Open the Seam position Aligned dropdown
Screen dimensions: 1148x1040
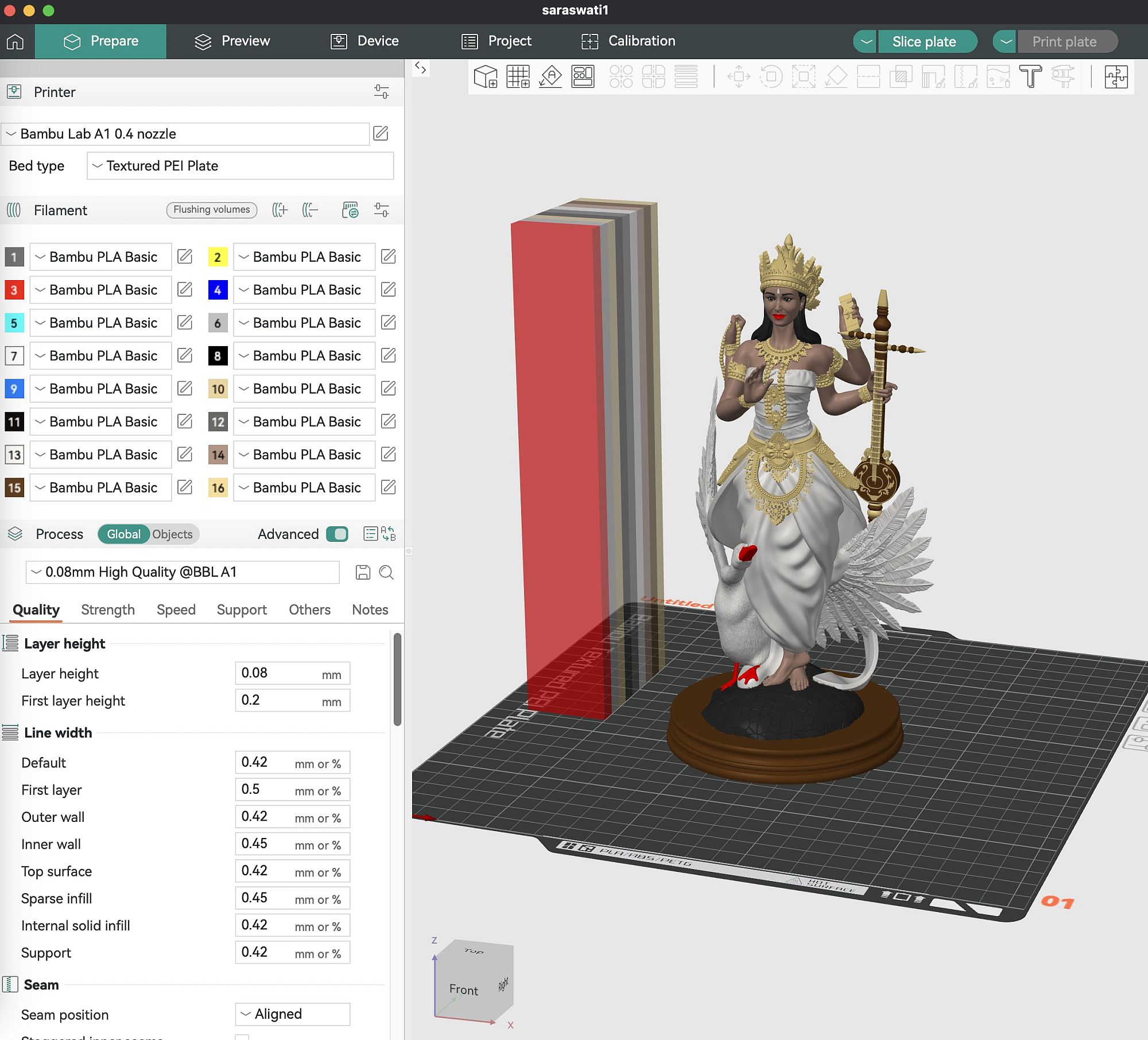[x=292, y=1014]
